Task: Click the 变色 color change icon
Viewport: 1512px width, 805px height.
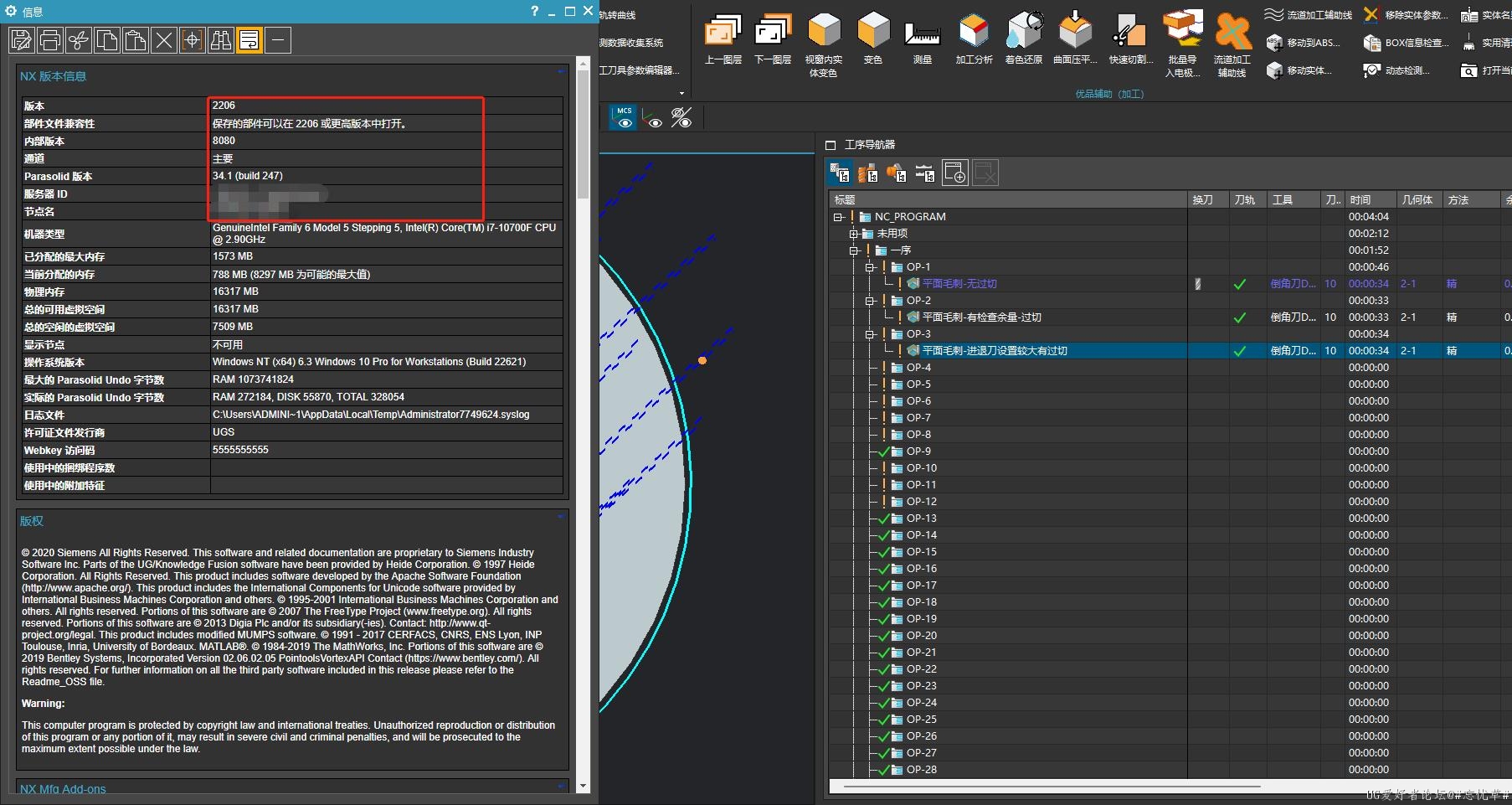Action: pyautogui.click(x=873, y=39)
